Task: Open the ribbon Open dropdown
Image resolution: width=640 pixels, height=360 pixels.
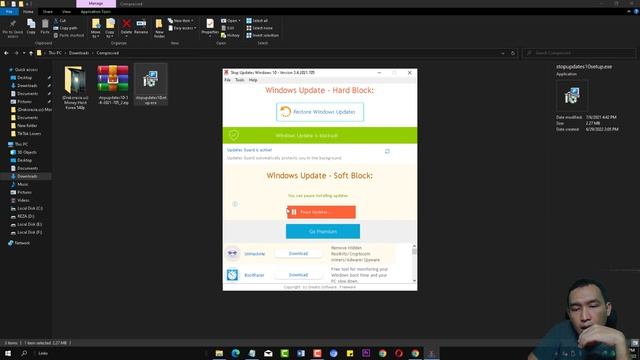Action: tap(231, 20)
